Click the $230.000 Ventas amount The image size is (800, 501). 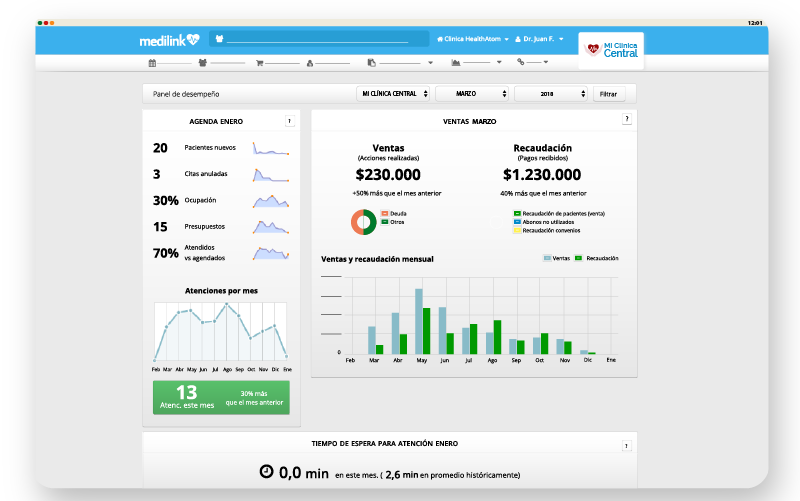tap(388, 175)
